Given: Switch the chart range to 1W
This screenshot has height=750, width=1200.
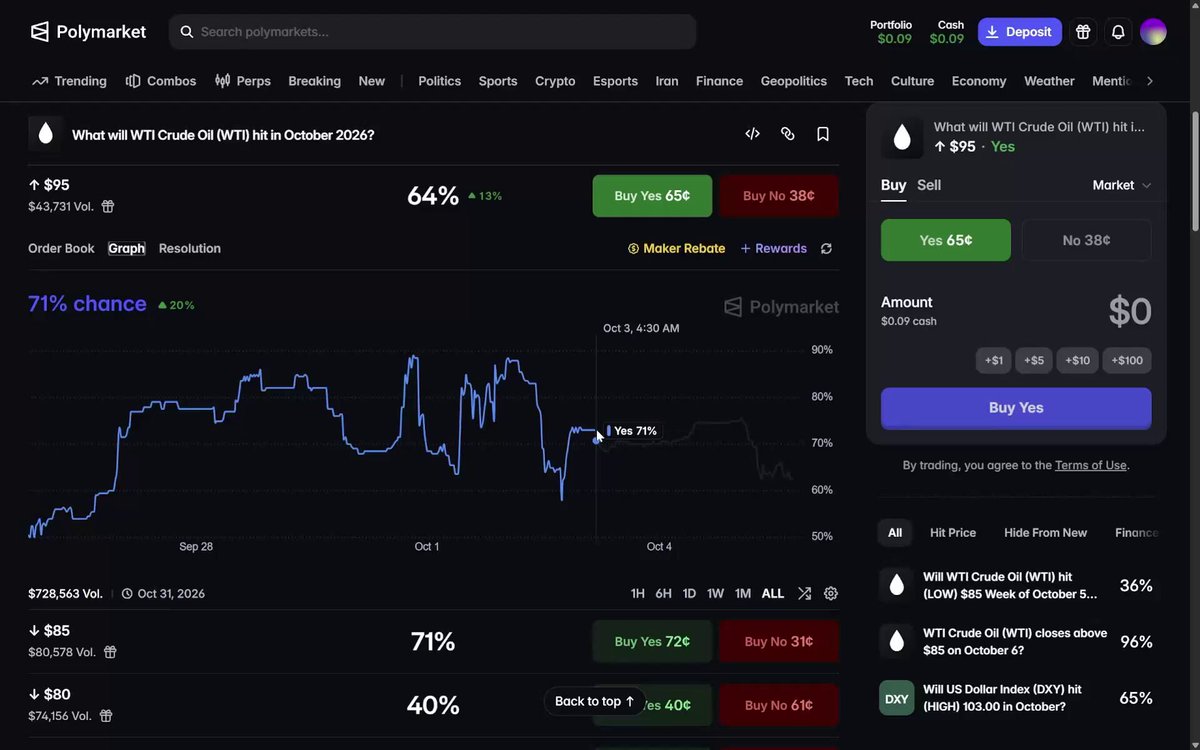Looking at the screenshot, I should coord(715,593).
